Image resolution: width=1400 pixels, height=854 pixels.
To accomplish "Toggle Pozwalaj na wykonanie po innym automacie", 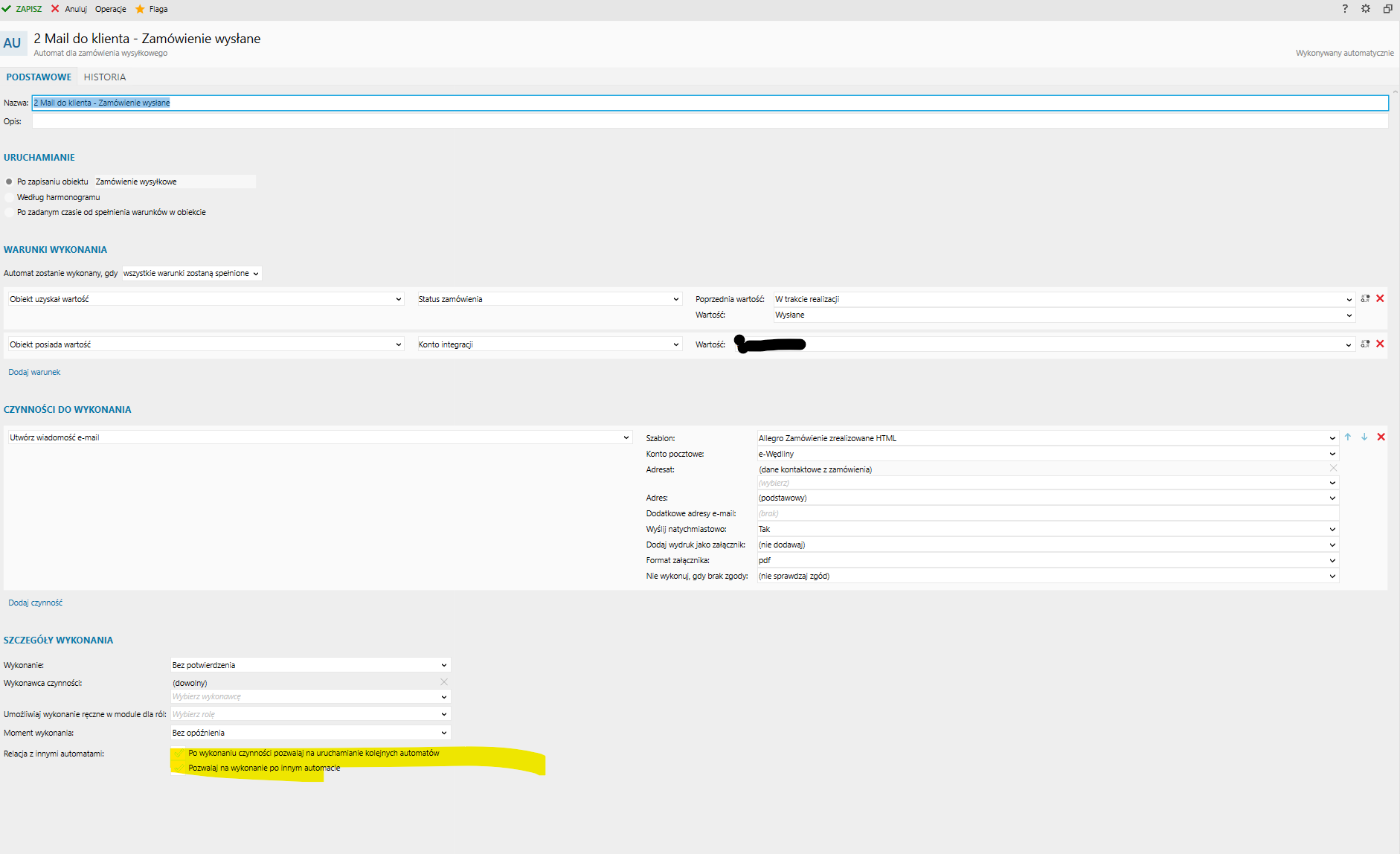I will [179, 768].
